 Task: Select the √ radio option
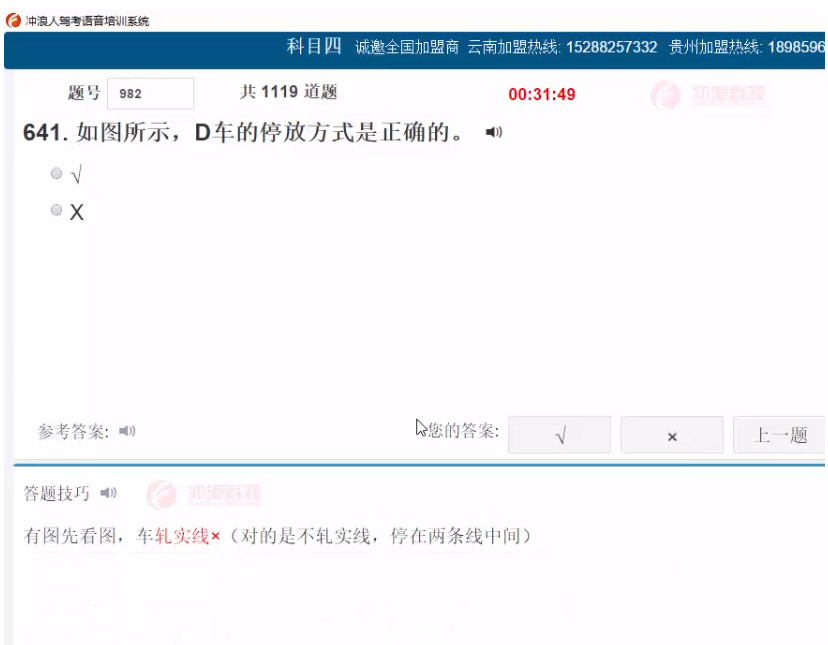56,174
